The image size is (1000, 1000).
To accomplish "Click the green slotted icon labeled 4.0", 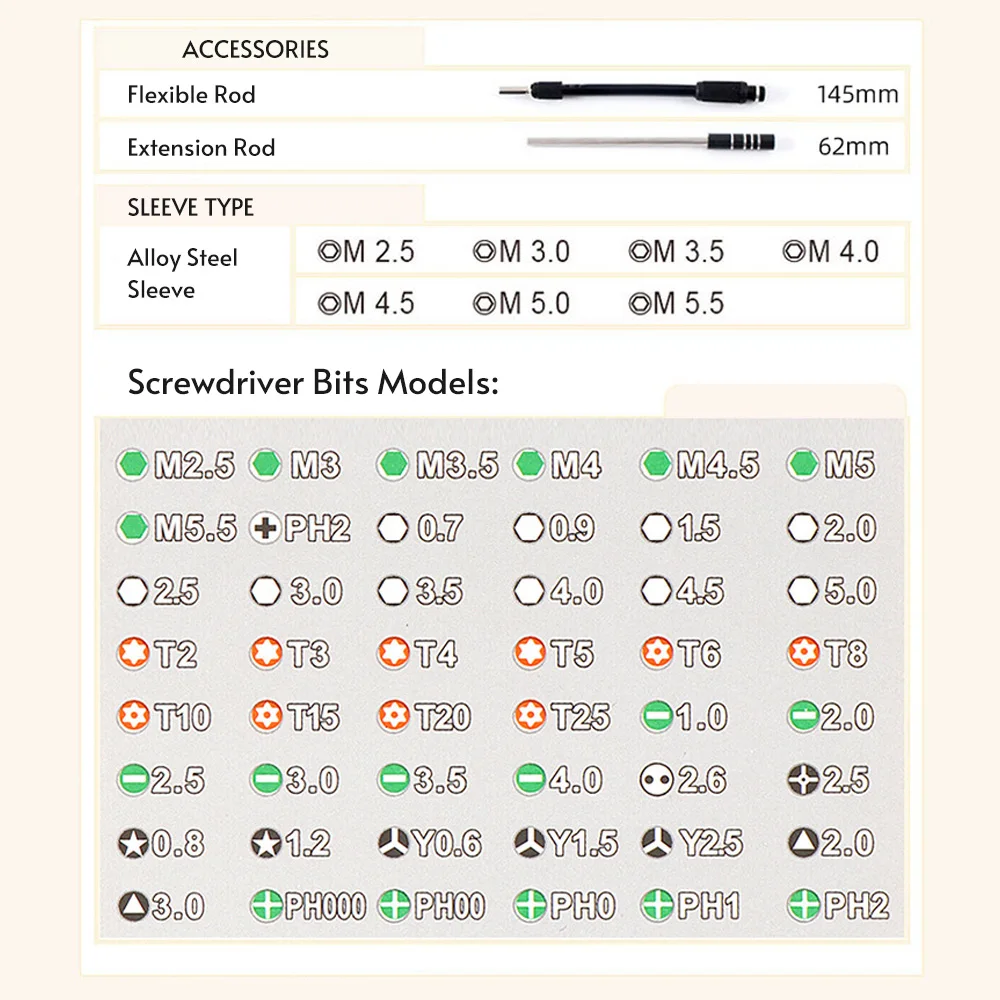I will click(x=530, y=779).
